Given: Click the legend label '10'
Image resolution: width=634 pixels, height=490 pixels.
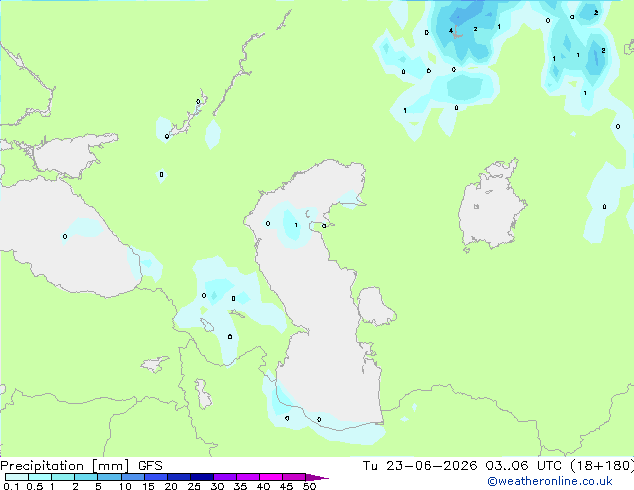Looking at the screenshot, I should click(x=125, y=486).
